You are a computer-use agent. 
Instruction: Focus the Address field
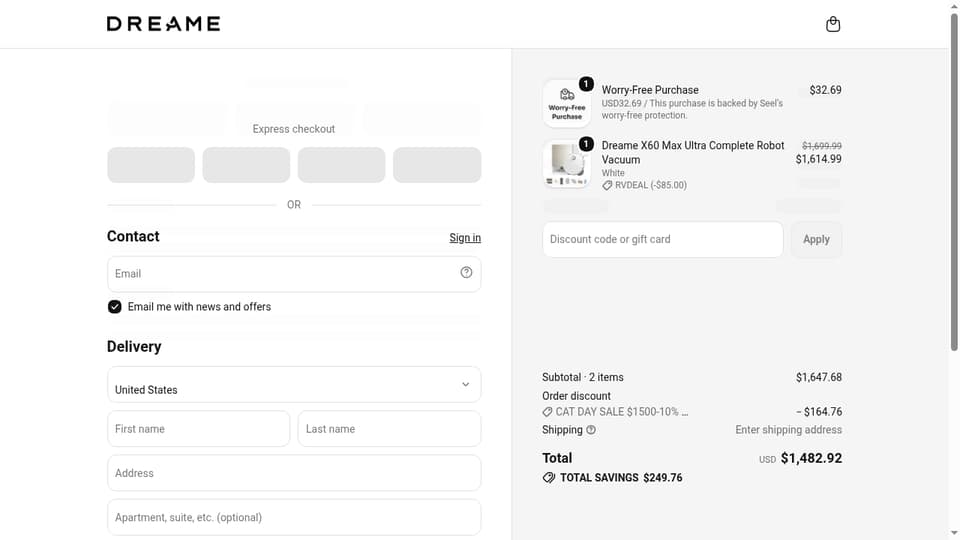[x=294, y=473]
